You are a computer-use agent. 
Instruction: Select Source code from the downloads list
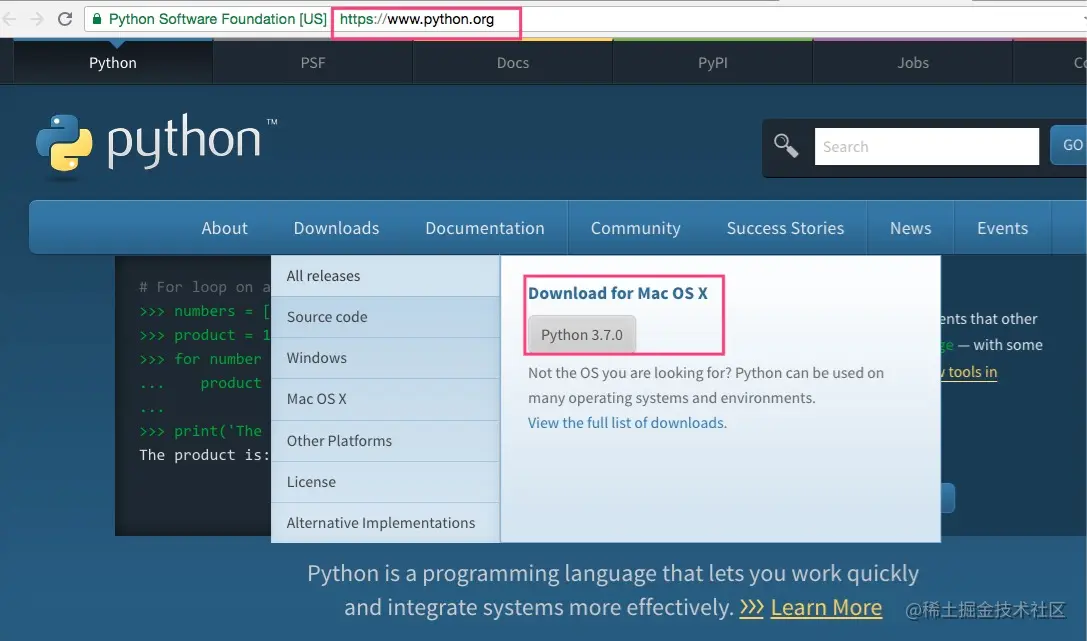(x=327, y=317)
